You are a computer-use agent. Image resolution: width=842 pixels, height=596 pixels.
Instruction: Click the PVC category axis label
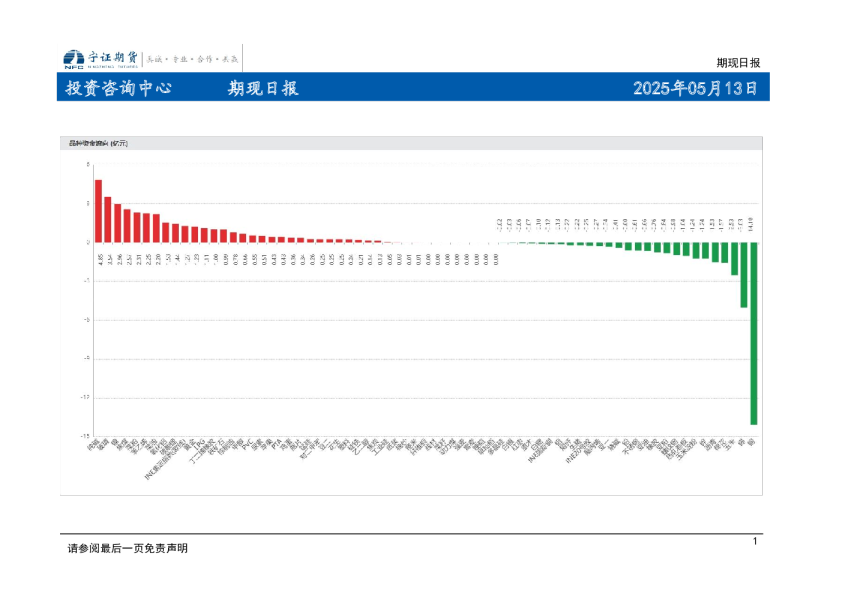(x=247, y=445)
